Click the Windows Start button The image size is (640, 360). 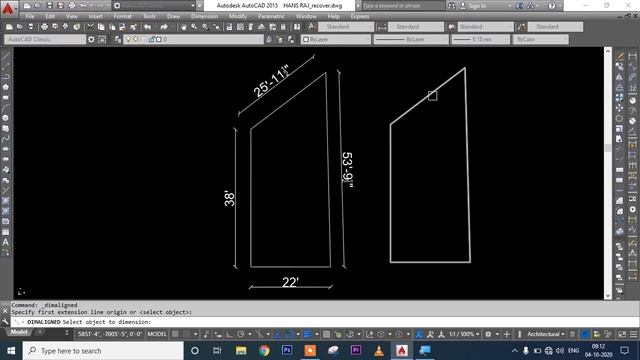tap(11, 351)
